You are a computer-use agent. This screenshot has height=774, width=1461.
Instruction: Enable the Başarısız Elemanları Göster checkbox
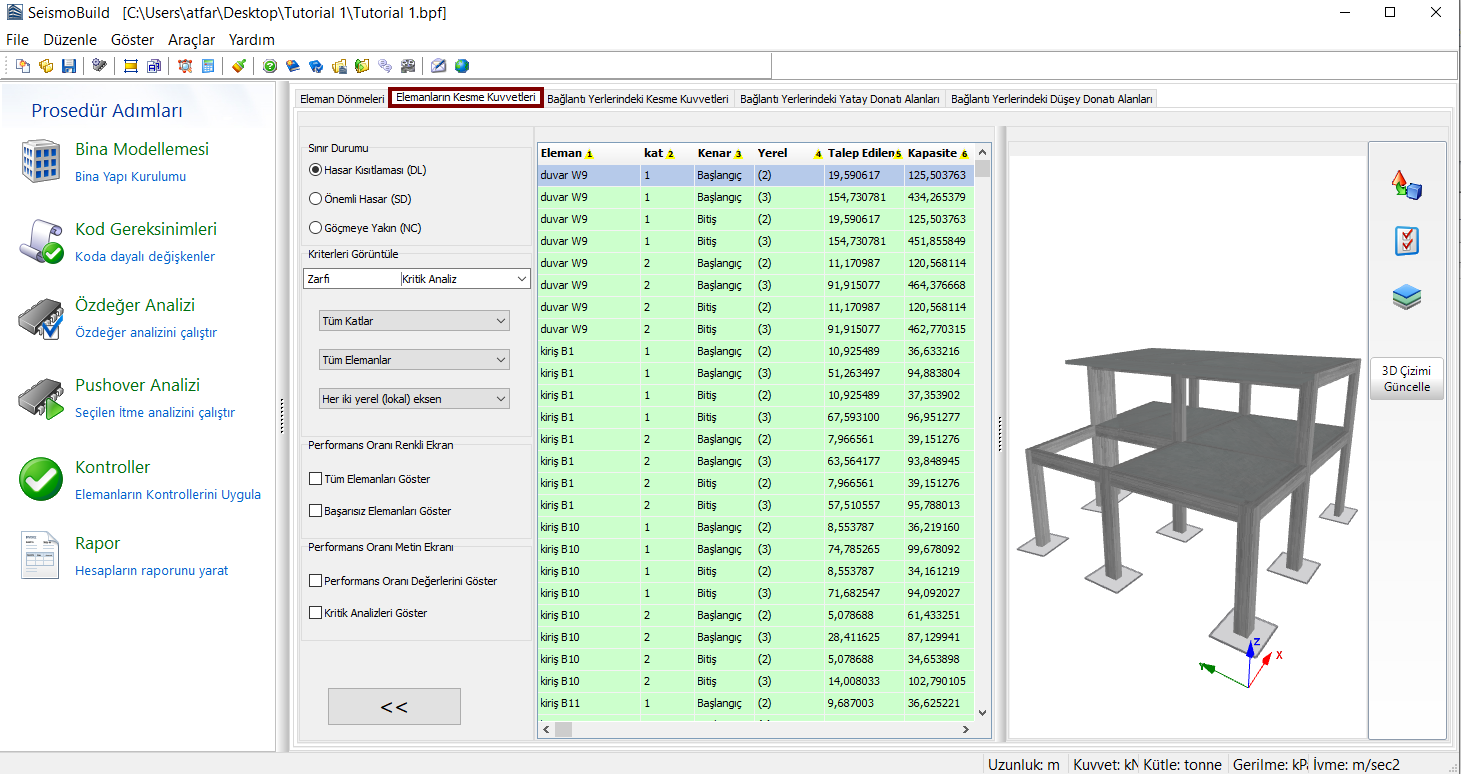316,511
